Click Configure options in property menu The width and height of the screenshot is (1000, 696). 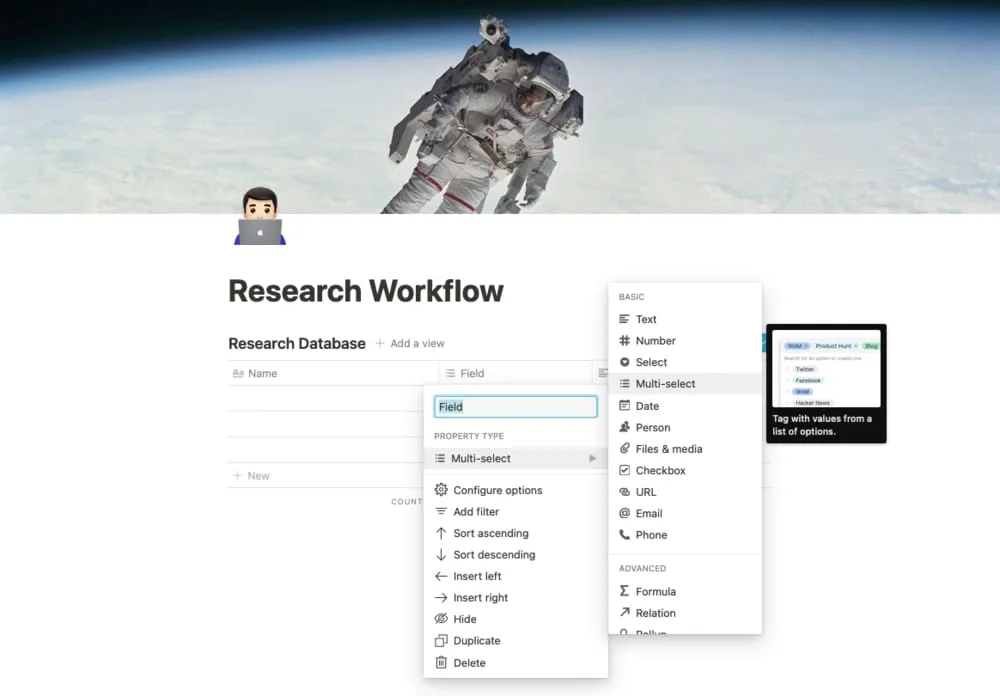[x=515, y=490]
